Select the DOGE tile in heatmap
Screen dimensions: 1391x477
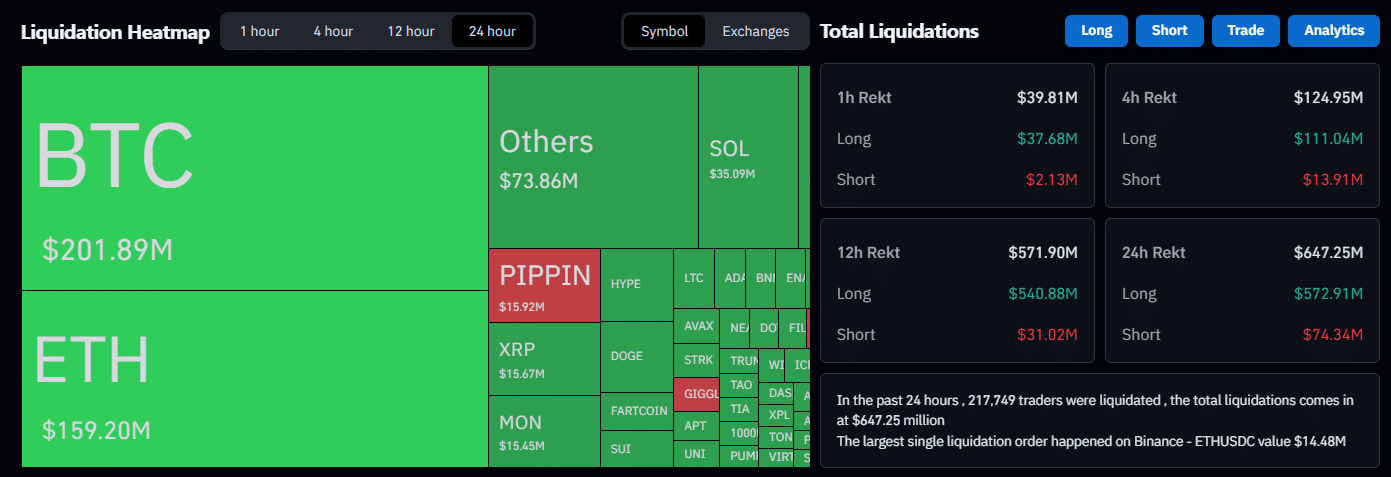click(x=636, y=356)
